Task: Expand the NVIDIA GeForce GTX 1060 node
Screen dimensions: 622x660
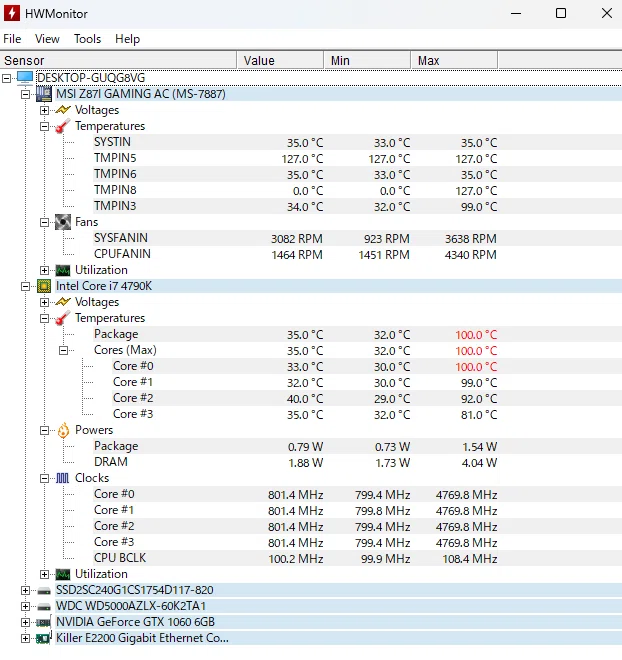Action: [26, 622]
